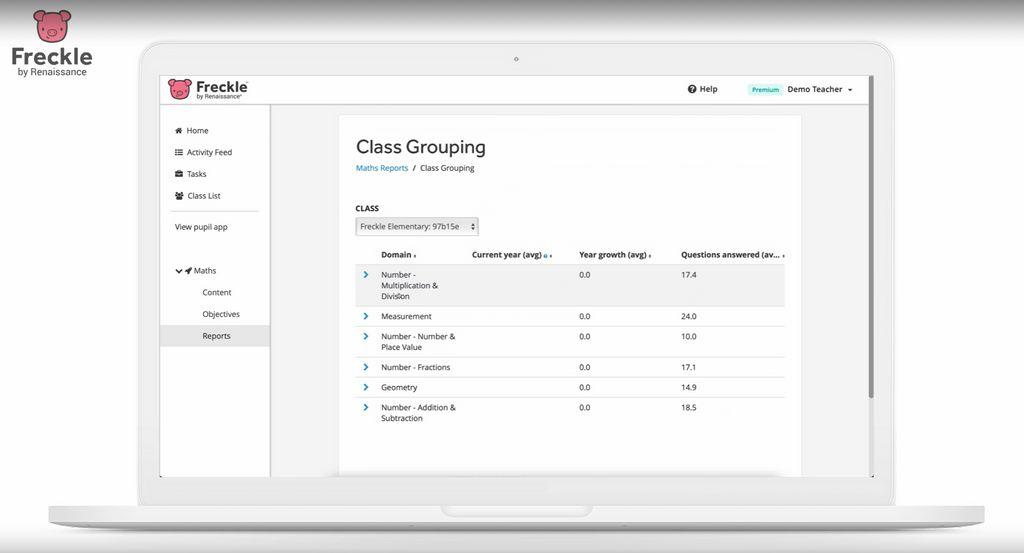Image resolution: width=1024 pixels, height=553 pixels.
Task: Click the Measurement year growth 0.0 cell
Action: [584, 316]
